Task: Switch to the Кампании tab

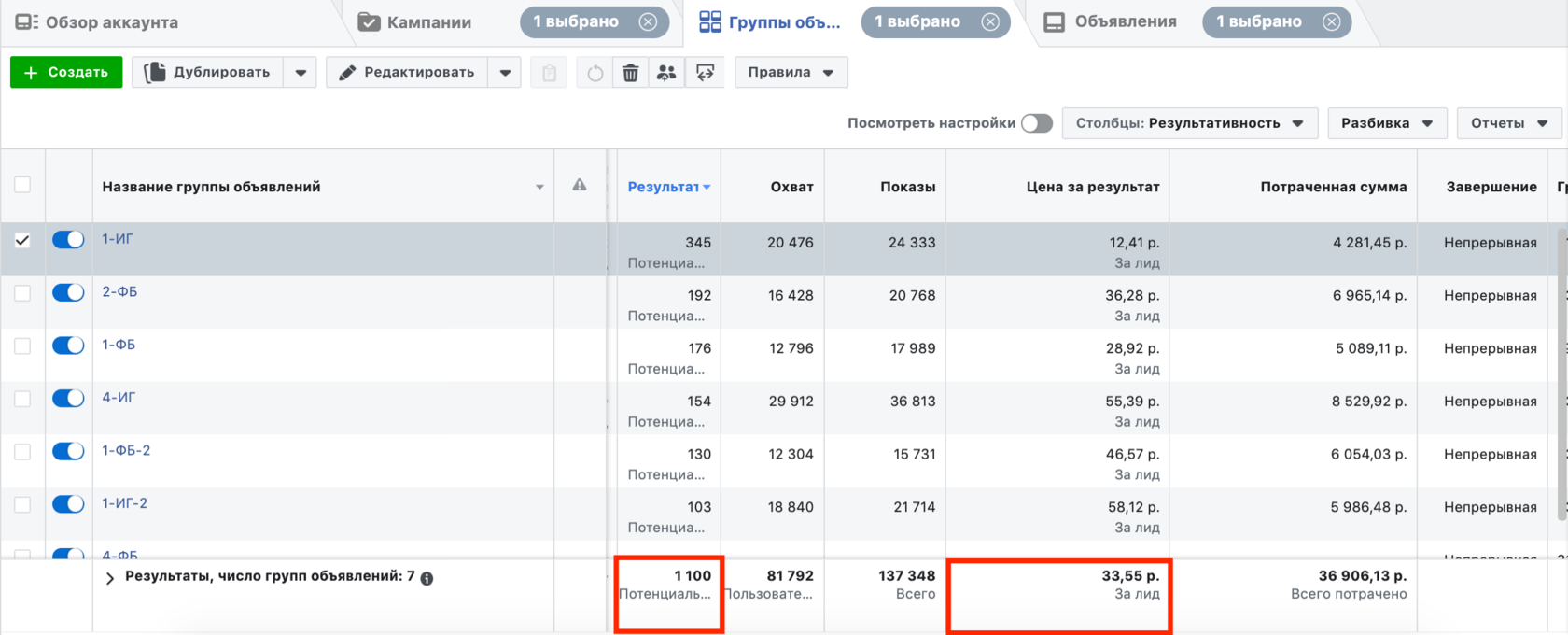Action: coord(415,22)
